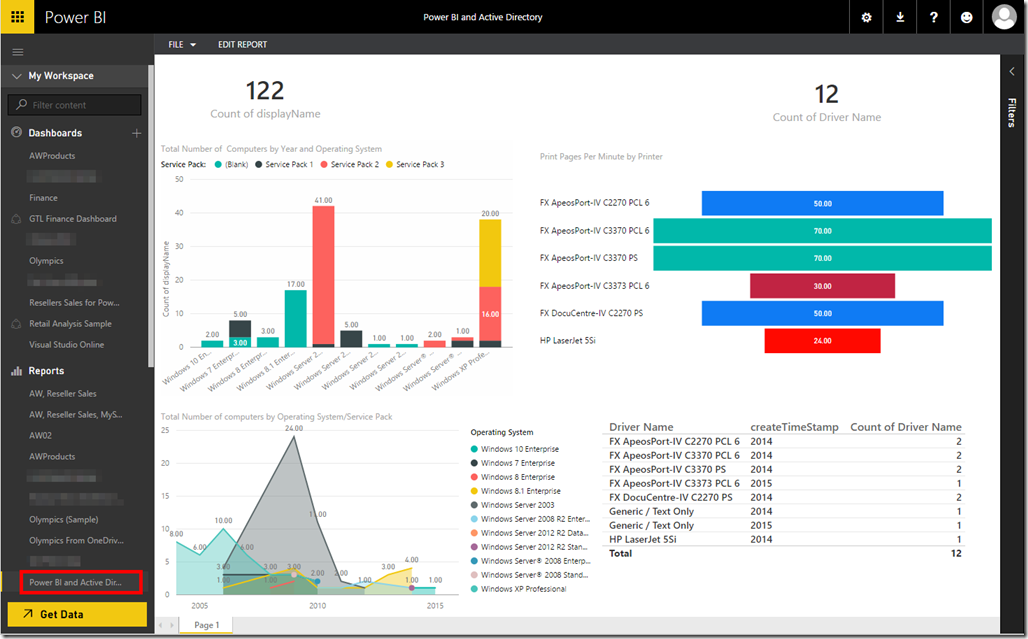Open the user profile avatar
Image resolution: width=1028 pixels, height=639 pixels.
(x=1004, y=17)
